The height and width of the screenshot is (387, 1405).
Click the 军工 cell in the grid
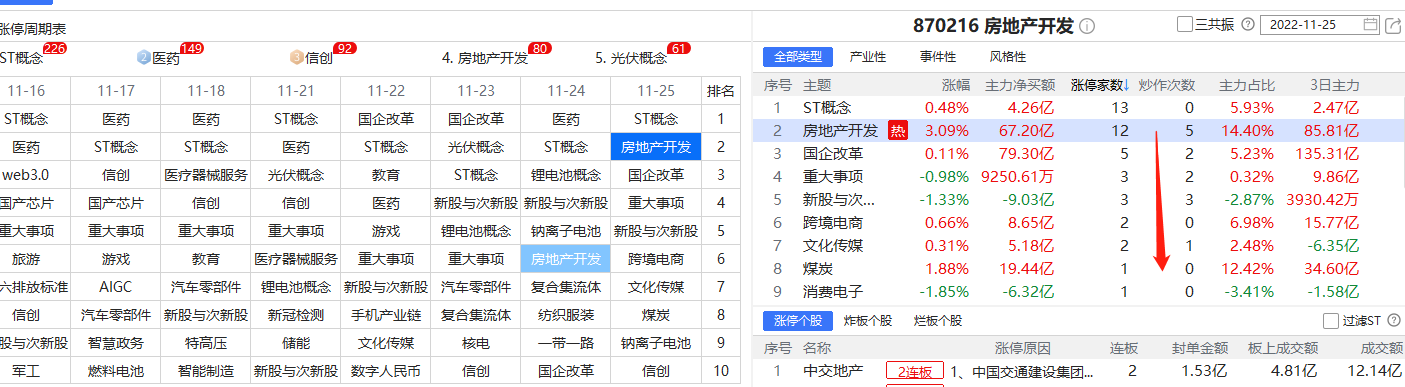pos(25,371)
